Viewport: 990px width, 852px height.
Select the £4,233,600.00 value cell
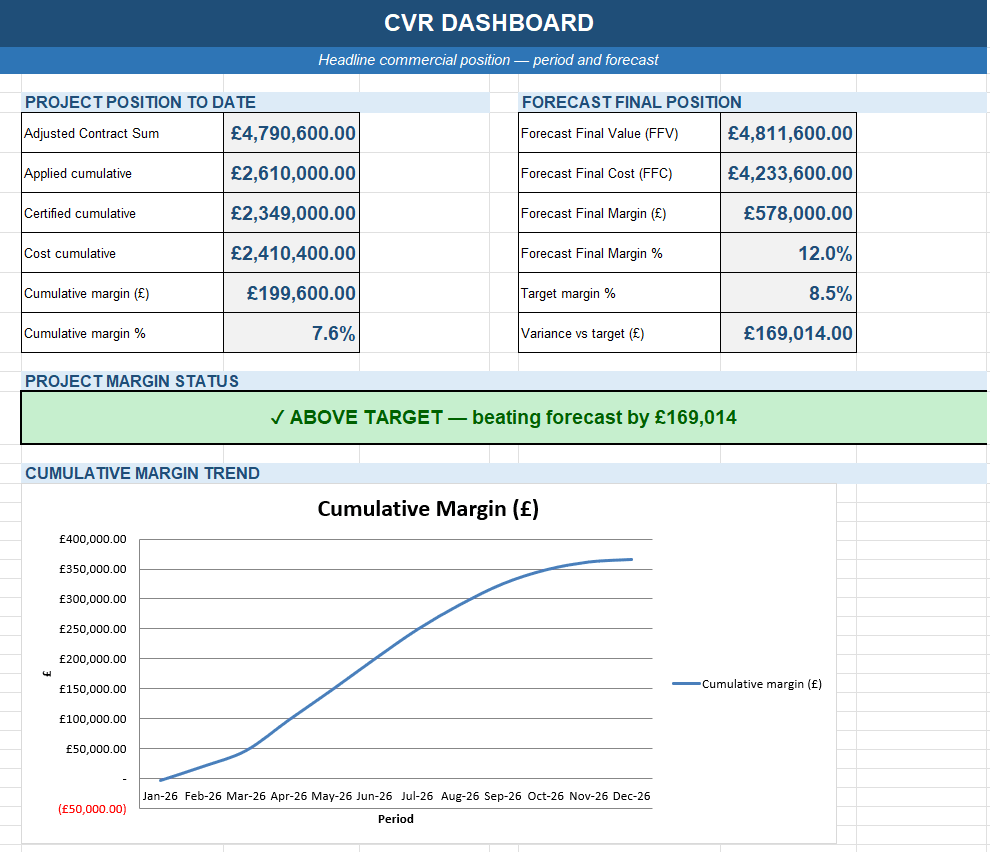789,173
